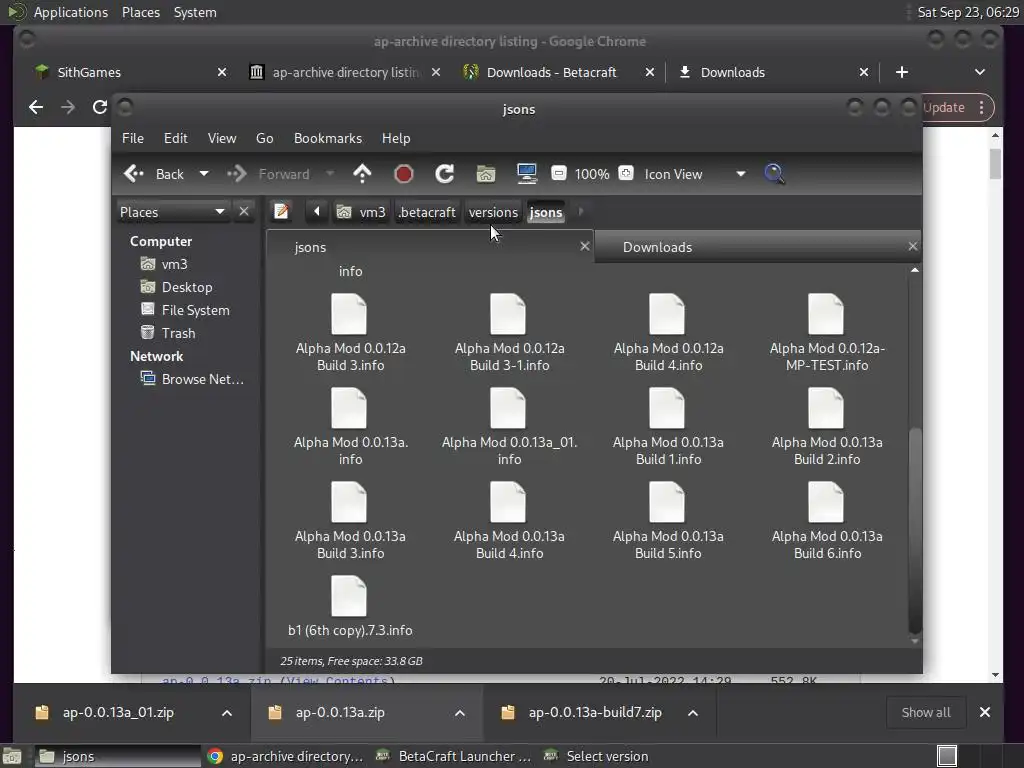Select Alpha Mod 0.0.13a Build 6.info file
Image resolution: width=1024 pixels, height=768 pixels.
[827, 521]
